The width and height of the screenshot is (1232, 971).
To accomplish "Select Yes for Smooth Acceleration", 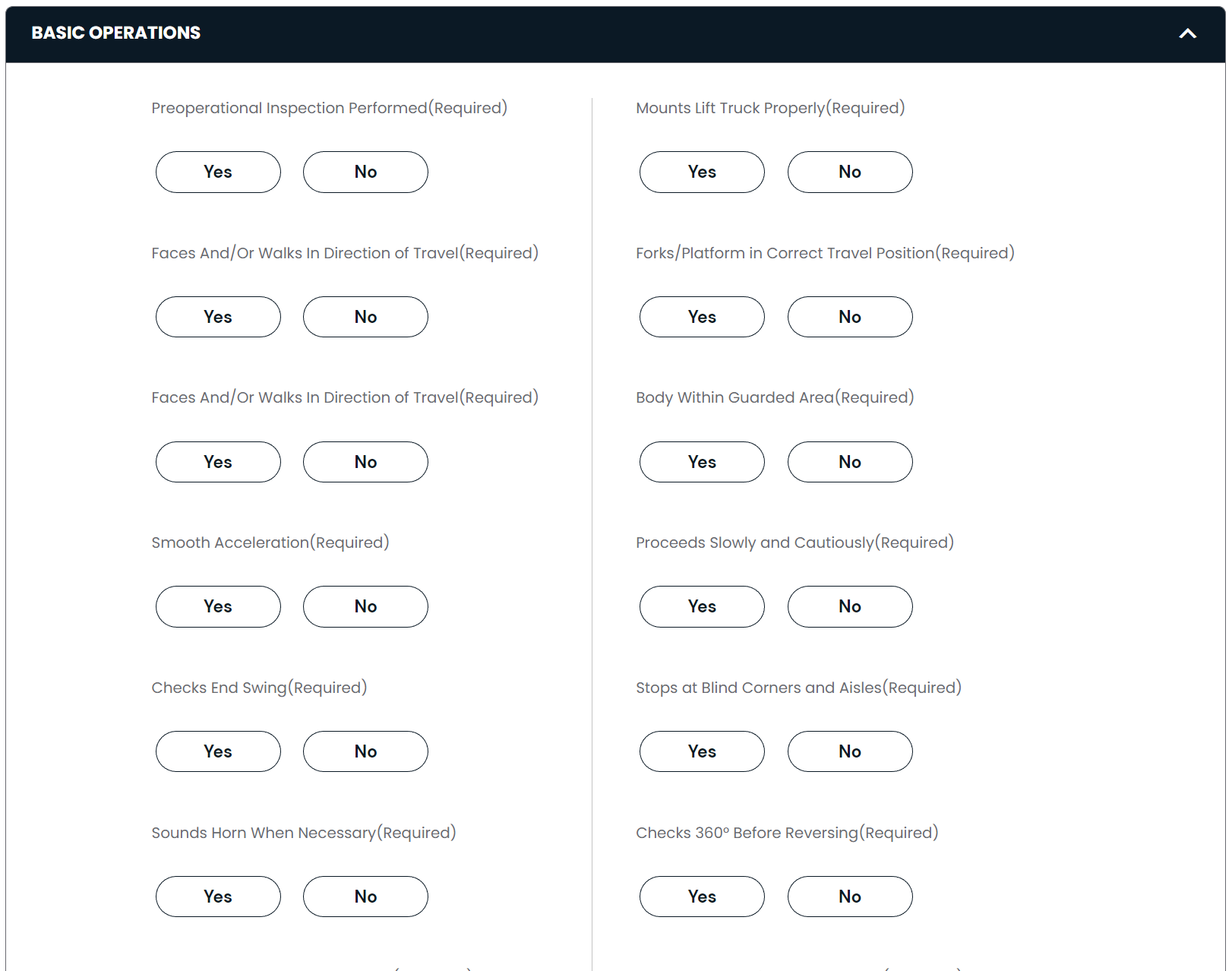I will coord(218,606).
